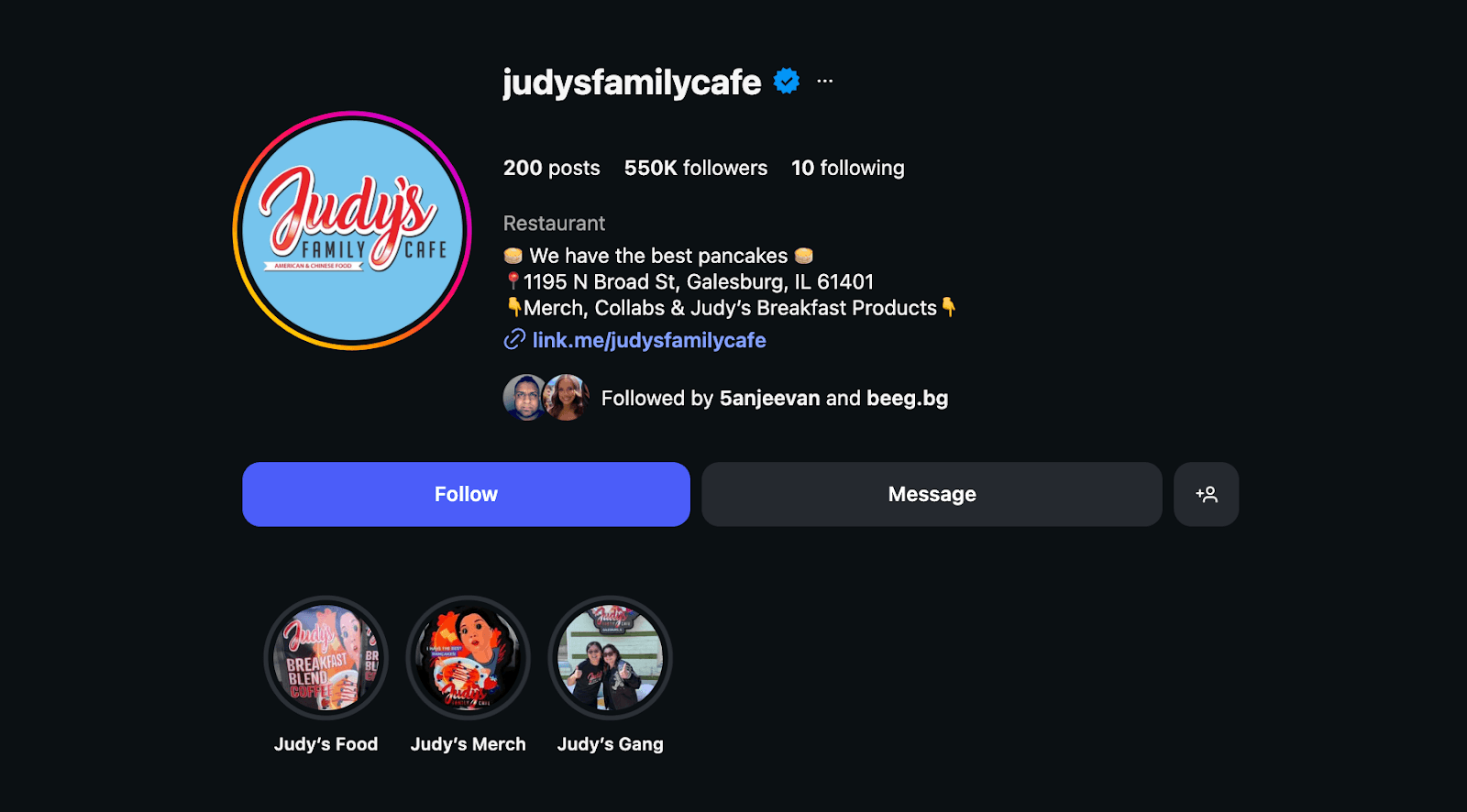Follow the judysfamilycafe account
The image size is (1467, 812).
tap(466, 494)
